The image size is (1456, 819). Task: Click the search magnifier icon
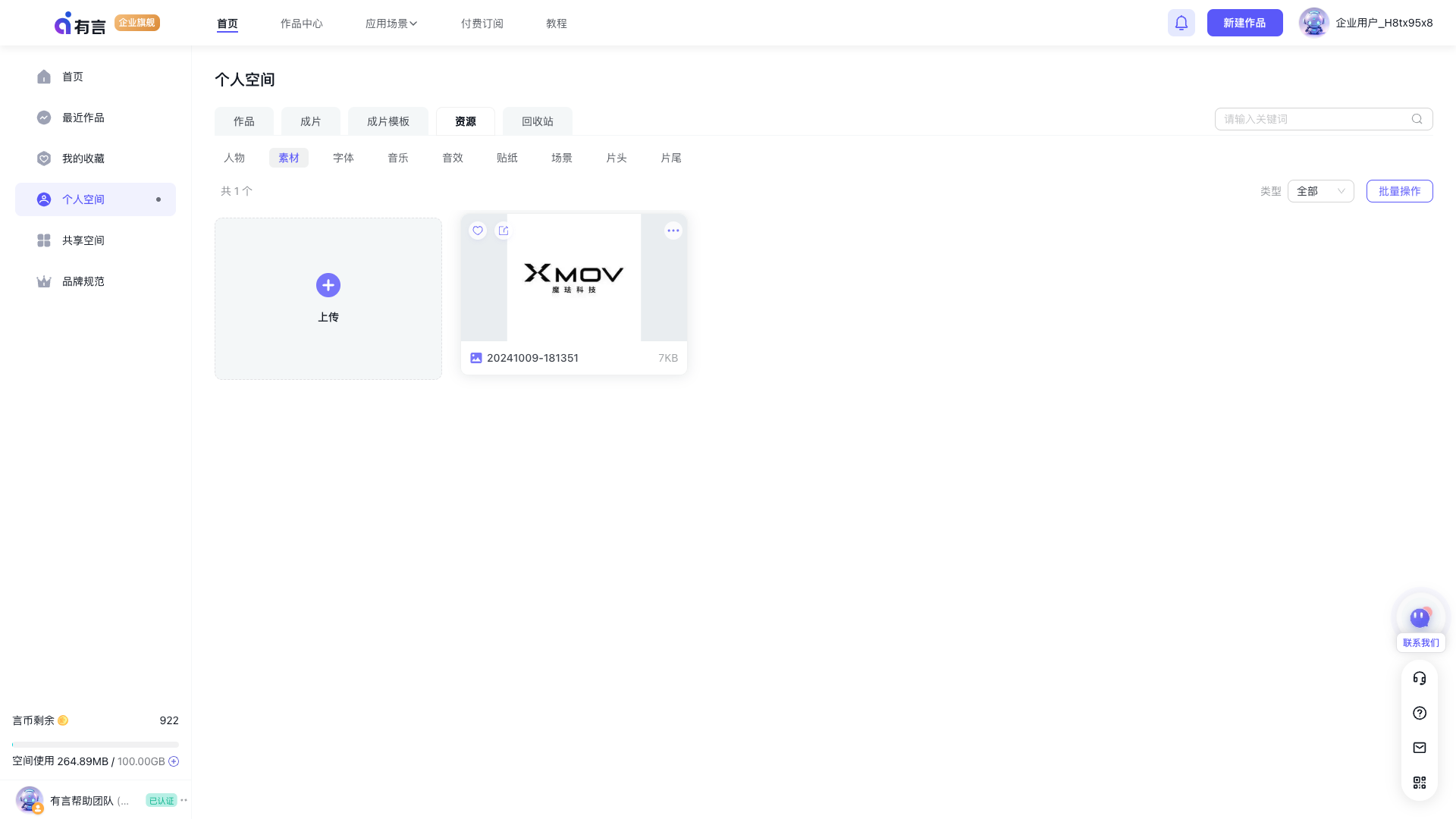point(1417,119)
